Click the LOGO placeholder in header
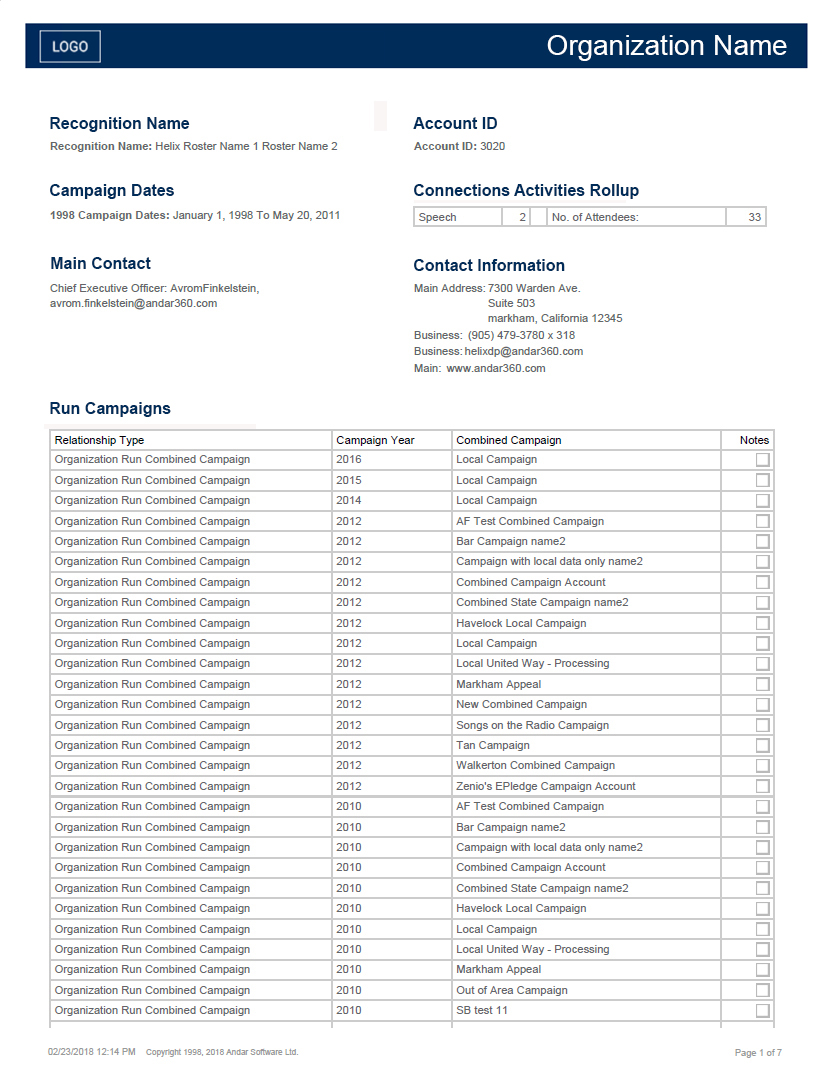Screen dimensions: 830x1071 (70, 46)
